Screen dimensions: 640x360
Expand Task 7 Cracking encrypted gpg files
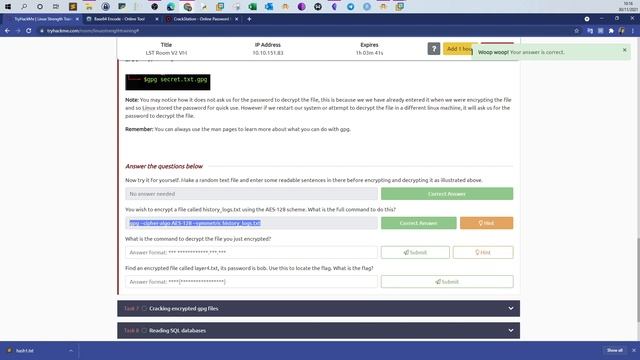point(318,309)
